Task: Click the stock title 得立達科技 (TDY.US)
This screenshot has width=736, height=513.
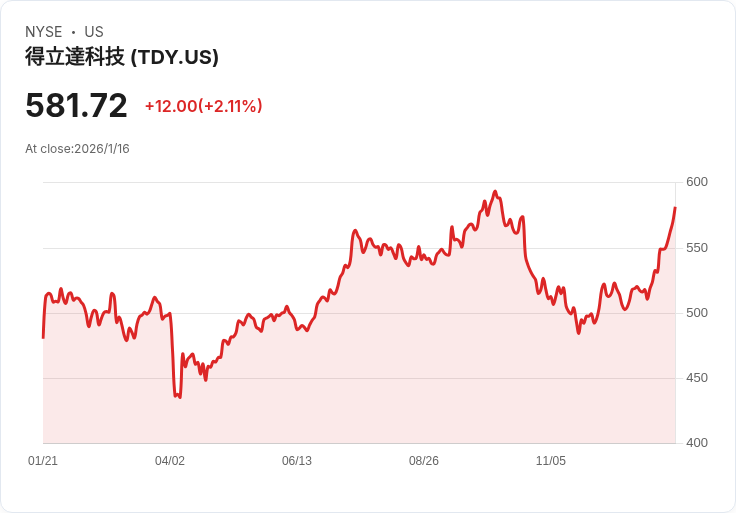Action: [122, 57]
